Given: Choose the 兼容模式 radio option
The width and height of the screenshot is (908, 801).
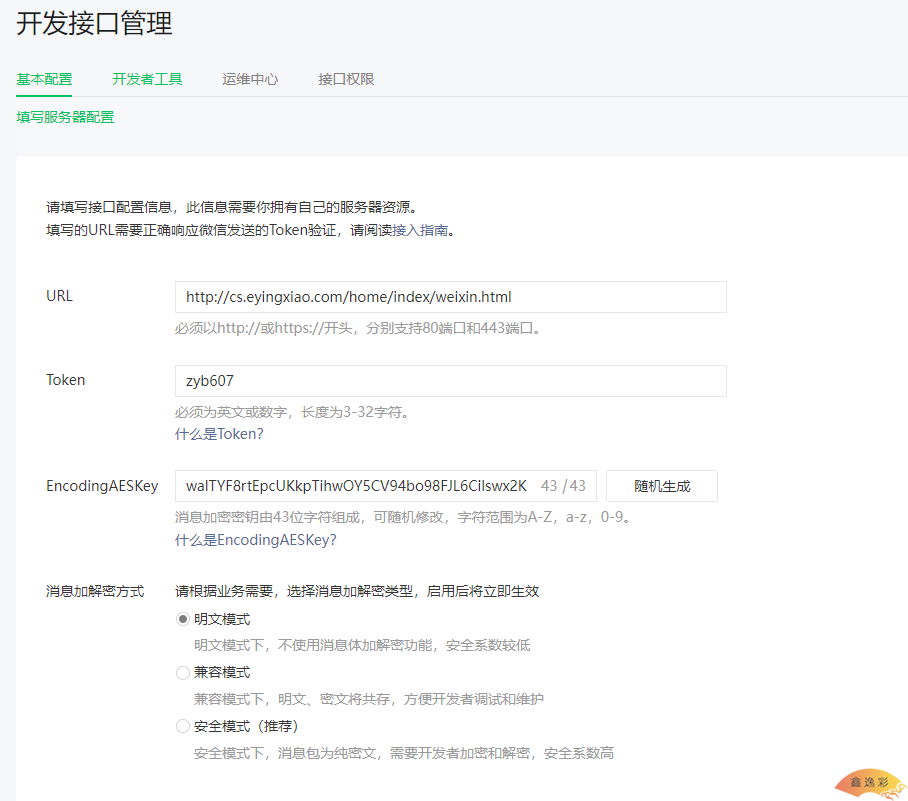Looking at the screenshot, I should pyautogui.click(x=183, y=673).
